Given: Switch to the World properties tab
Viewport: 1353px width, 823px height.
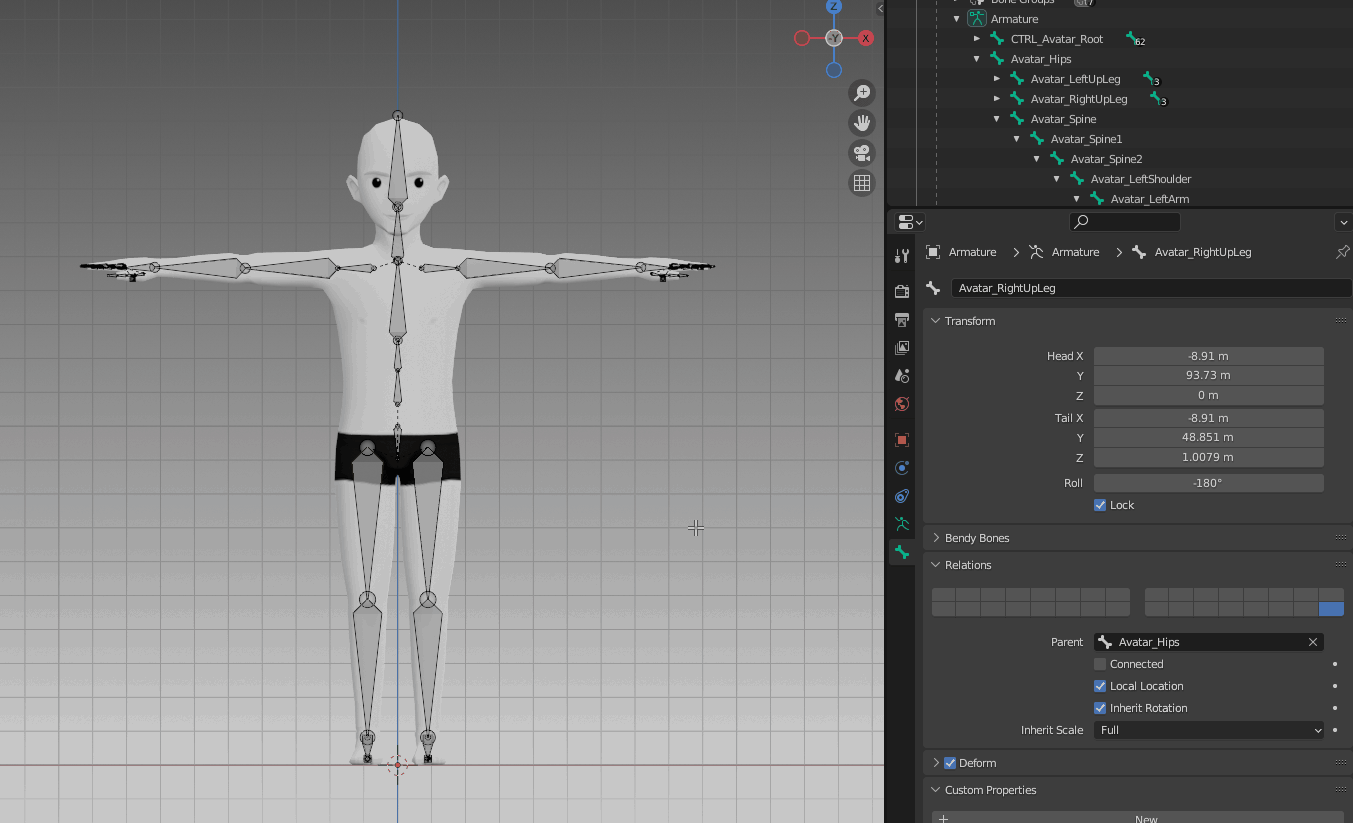Looking at the screenshot, I should pyautogui.click(x=902, y=404).
